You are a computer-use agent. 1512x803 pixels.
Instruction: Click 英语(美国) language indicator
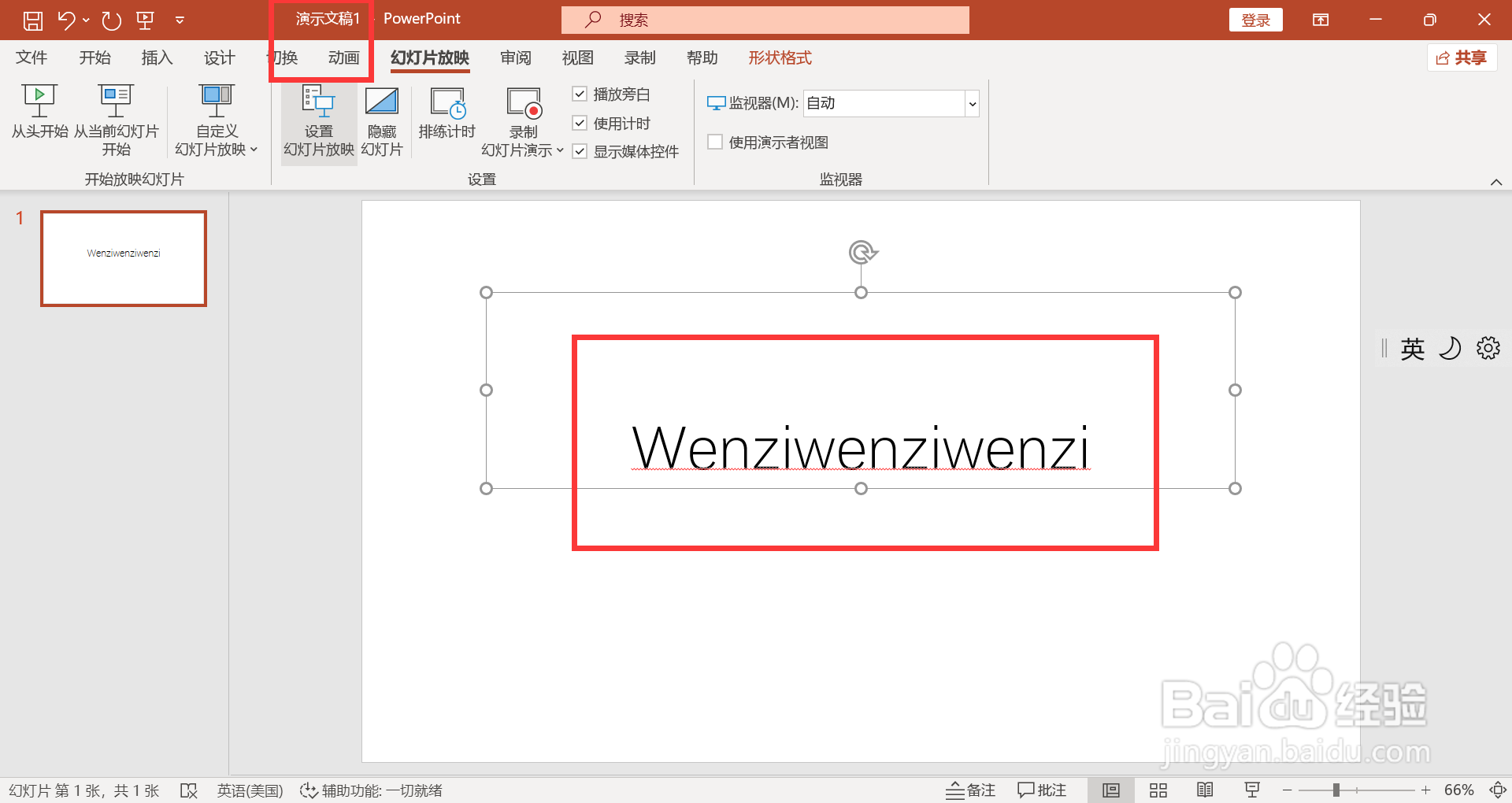point(250,790)
